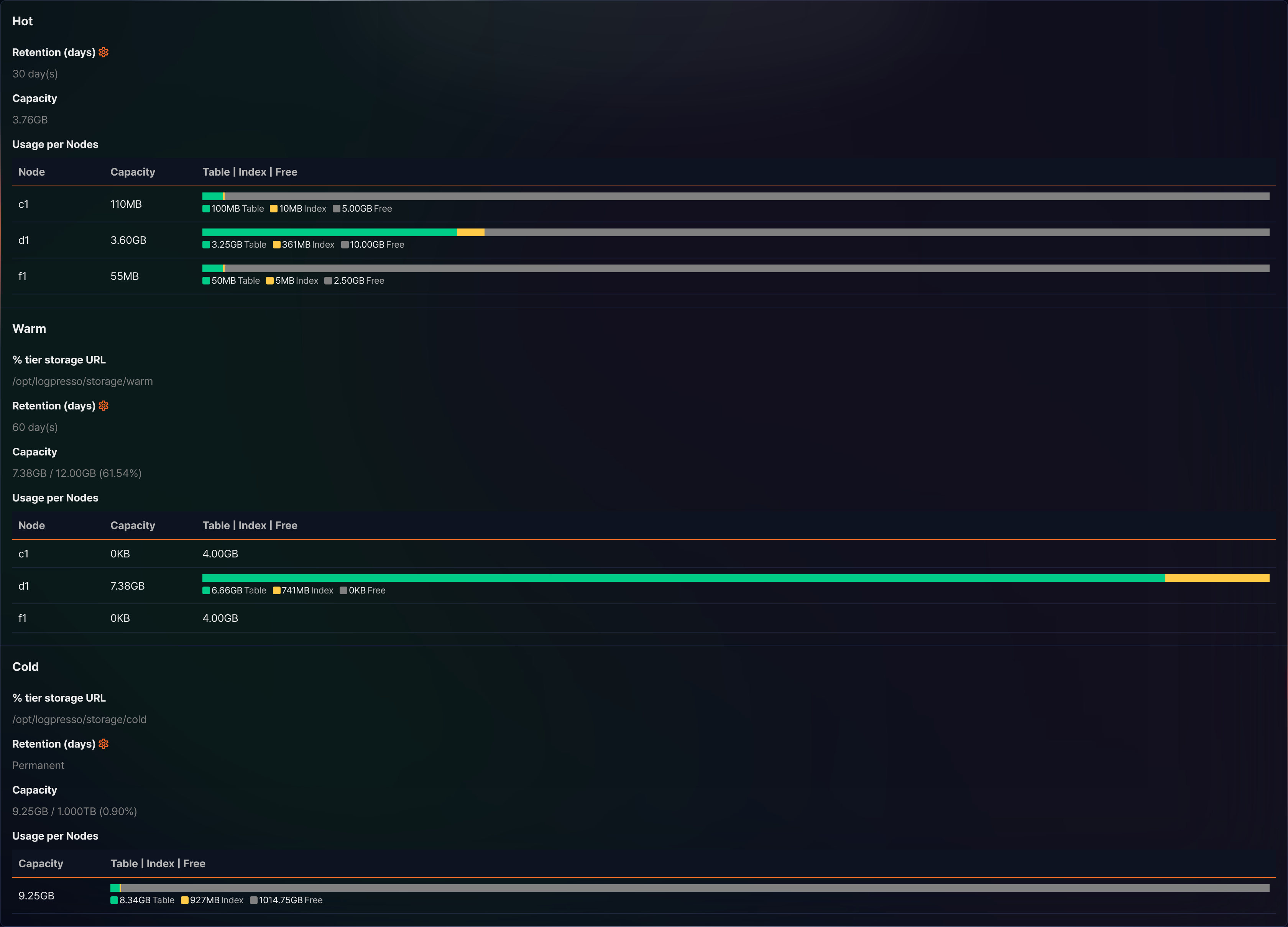
Task: Click the 5.00GB Free legend label
Action: pyautogui.click(x=367, y=209)
